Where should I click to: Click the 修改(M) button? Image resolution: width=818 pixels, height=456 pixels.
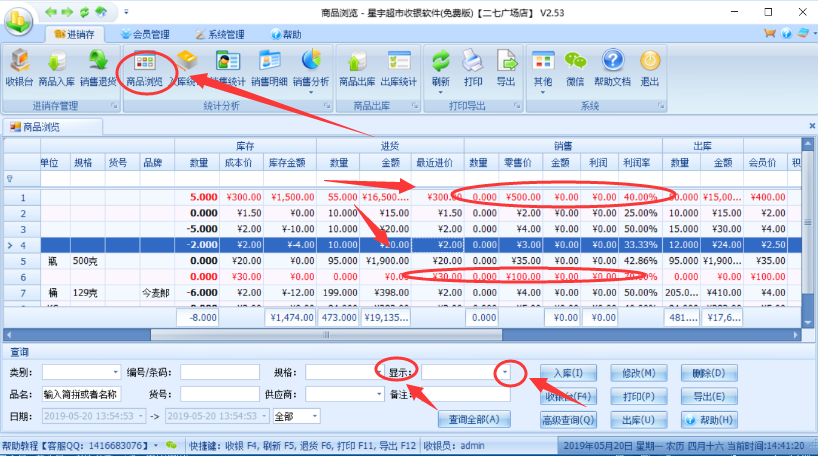pos(638,372)
